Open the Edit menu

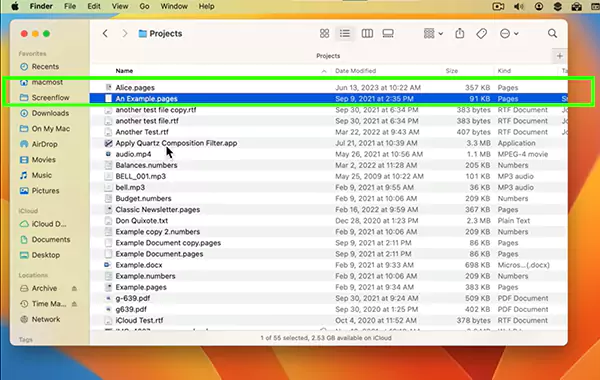pyautogui.click(x=94, y=7)
